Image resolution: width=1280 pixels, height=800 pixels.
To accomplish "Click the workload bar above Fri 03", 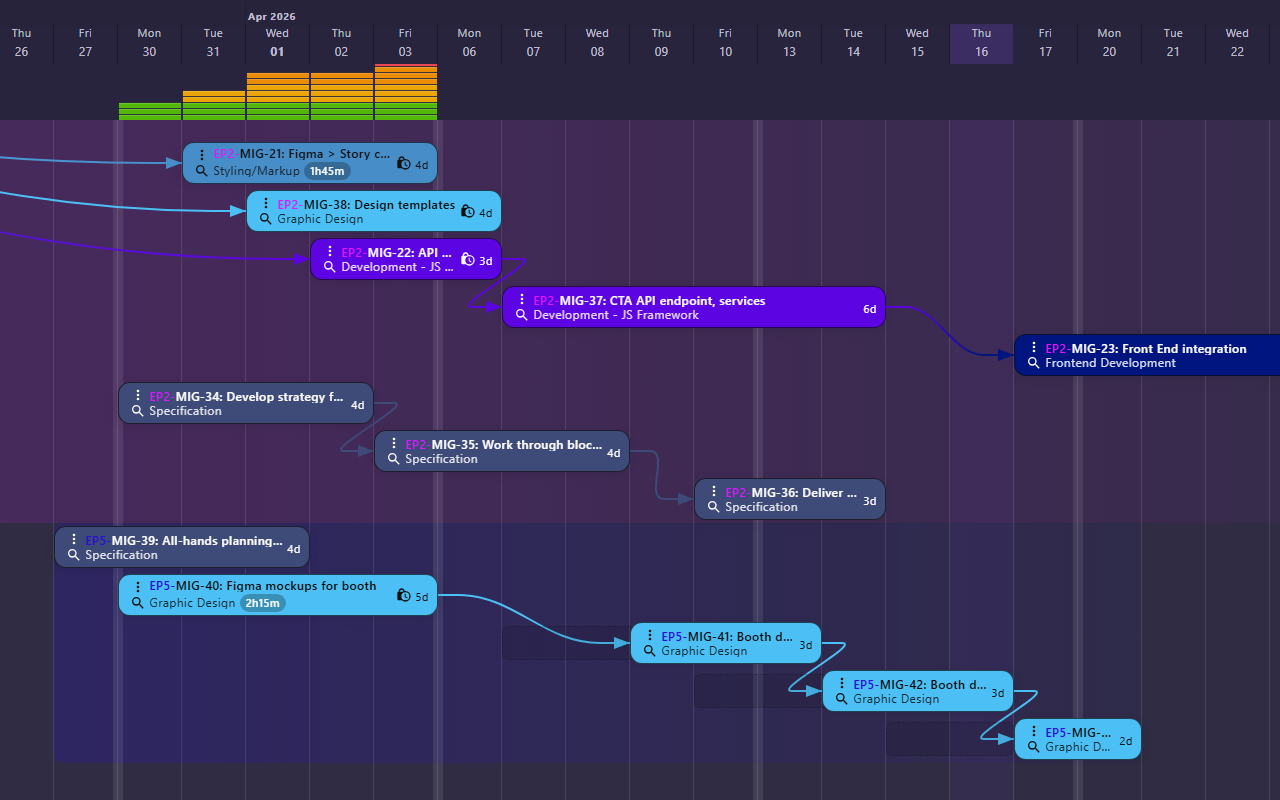I will pos(405,92).
